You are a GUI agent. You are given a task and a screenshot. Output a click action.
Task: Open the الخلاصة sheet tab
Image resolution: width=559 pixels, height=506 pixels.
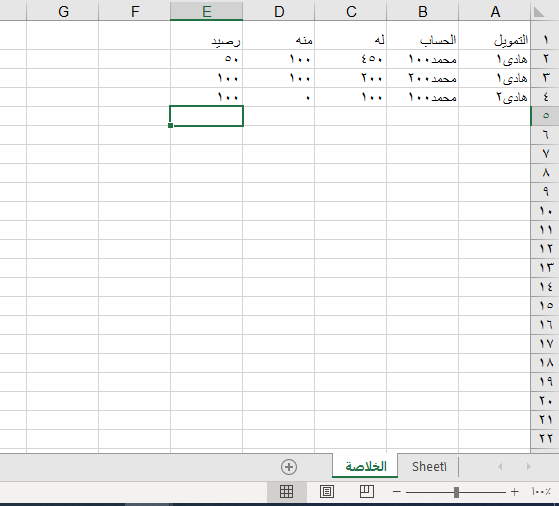pos(365,466)
